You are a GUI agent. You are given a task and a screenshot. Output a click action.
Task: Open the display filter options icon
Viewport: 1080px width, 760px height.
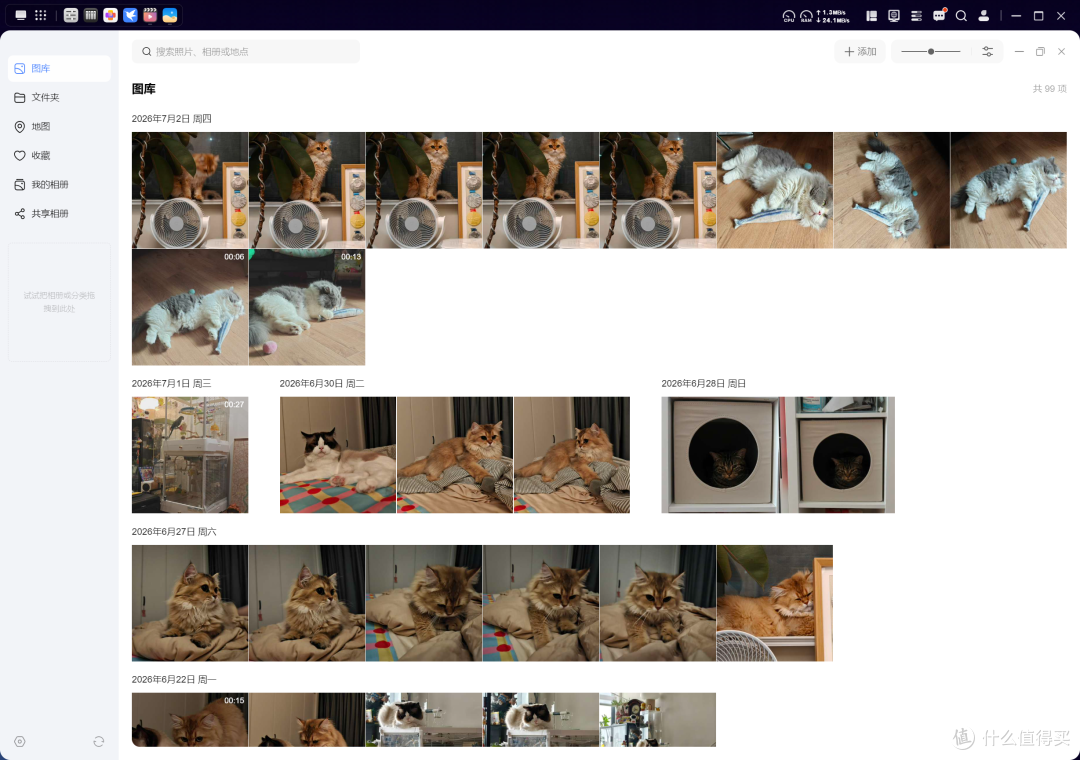(987, 52)
